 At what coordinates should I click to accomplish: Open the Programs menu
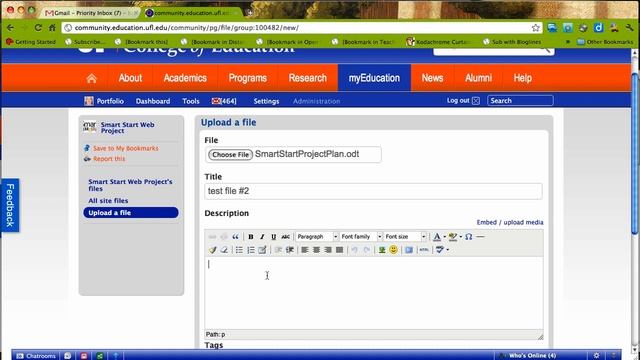pyautogui.click(x=247, y=78)
